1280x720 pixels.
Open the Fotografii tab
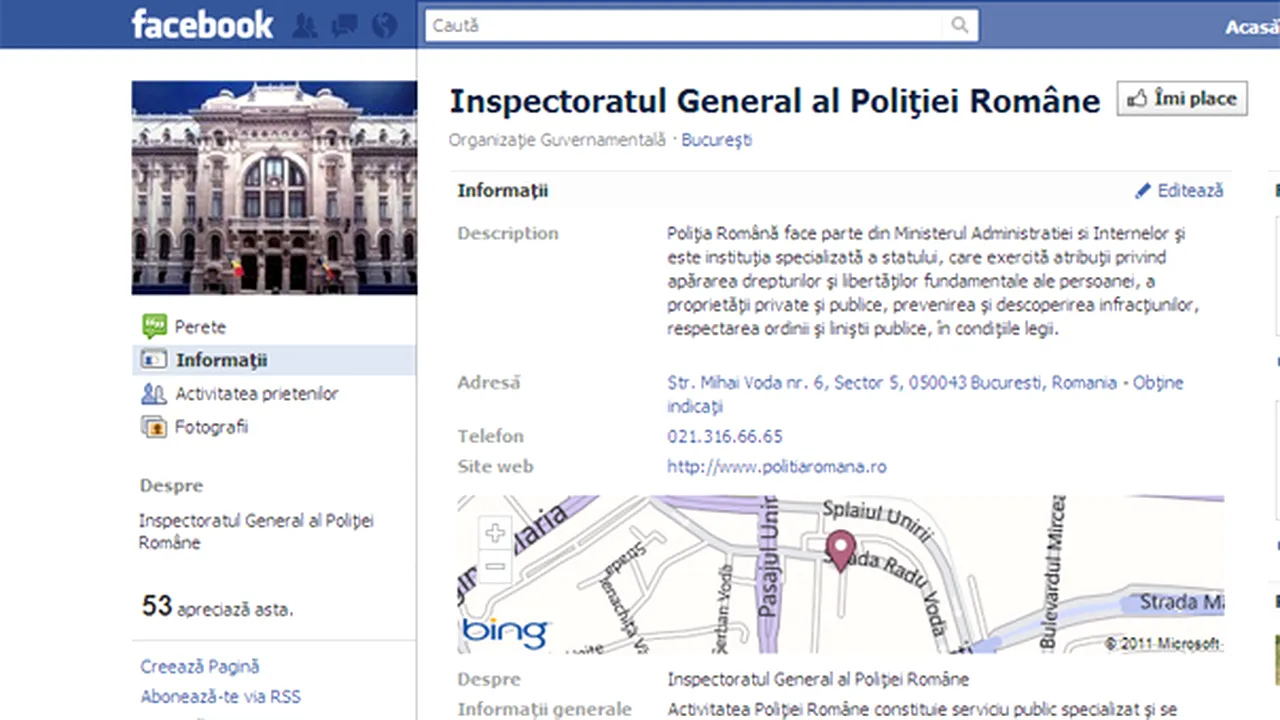(x=211, y=427)
